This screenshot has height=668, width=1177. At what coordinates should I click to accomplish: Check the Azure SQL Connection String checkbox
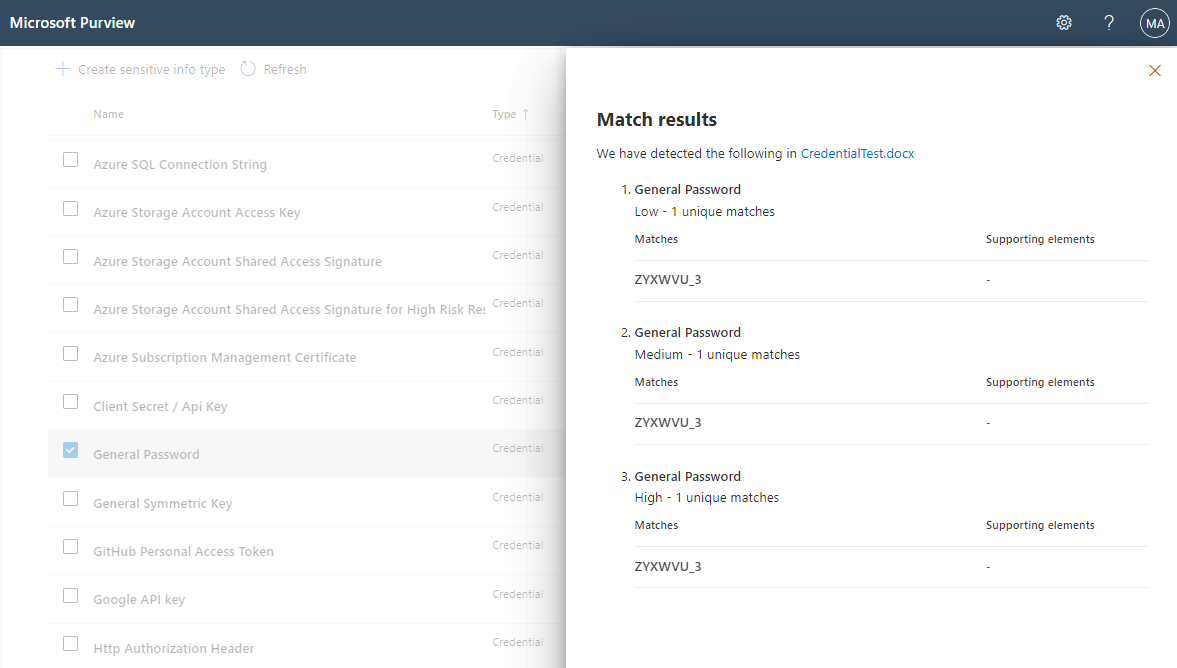[x=71, y=160]
